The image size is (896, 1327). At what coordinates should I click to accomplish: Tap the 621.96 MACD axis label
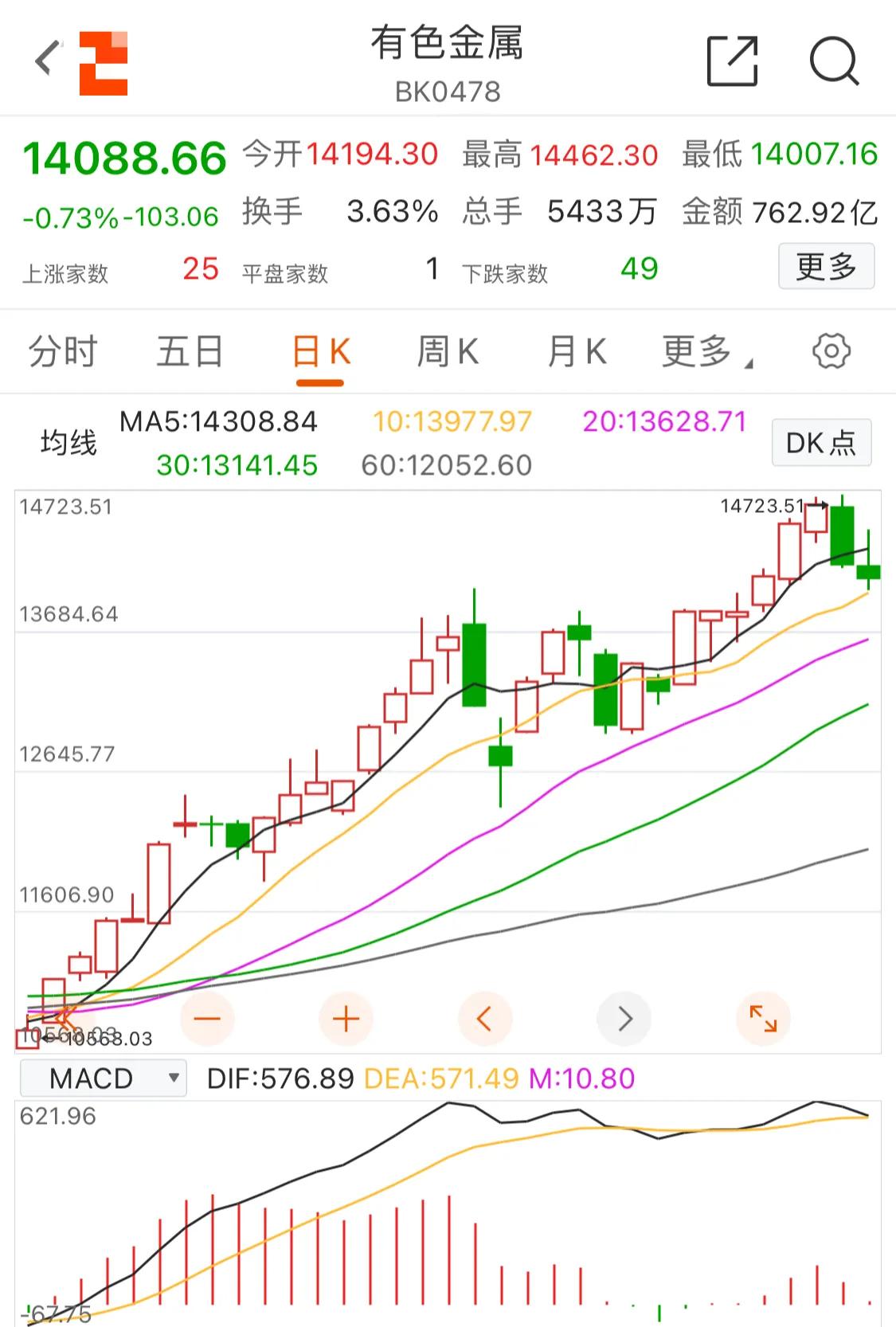click(57, 1116)
